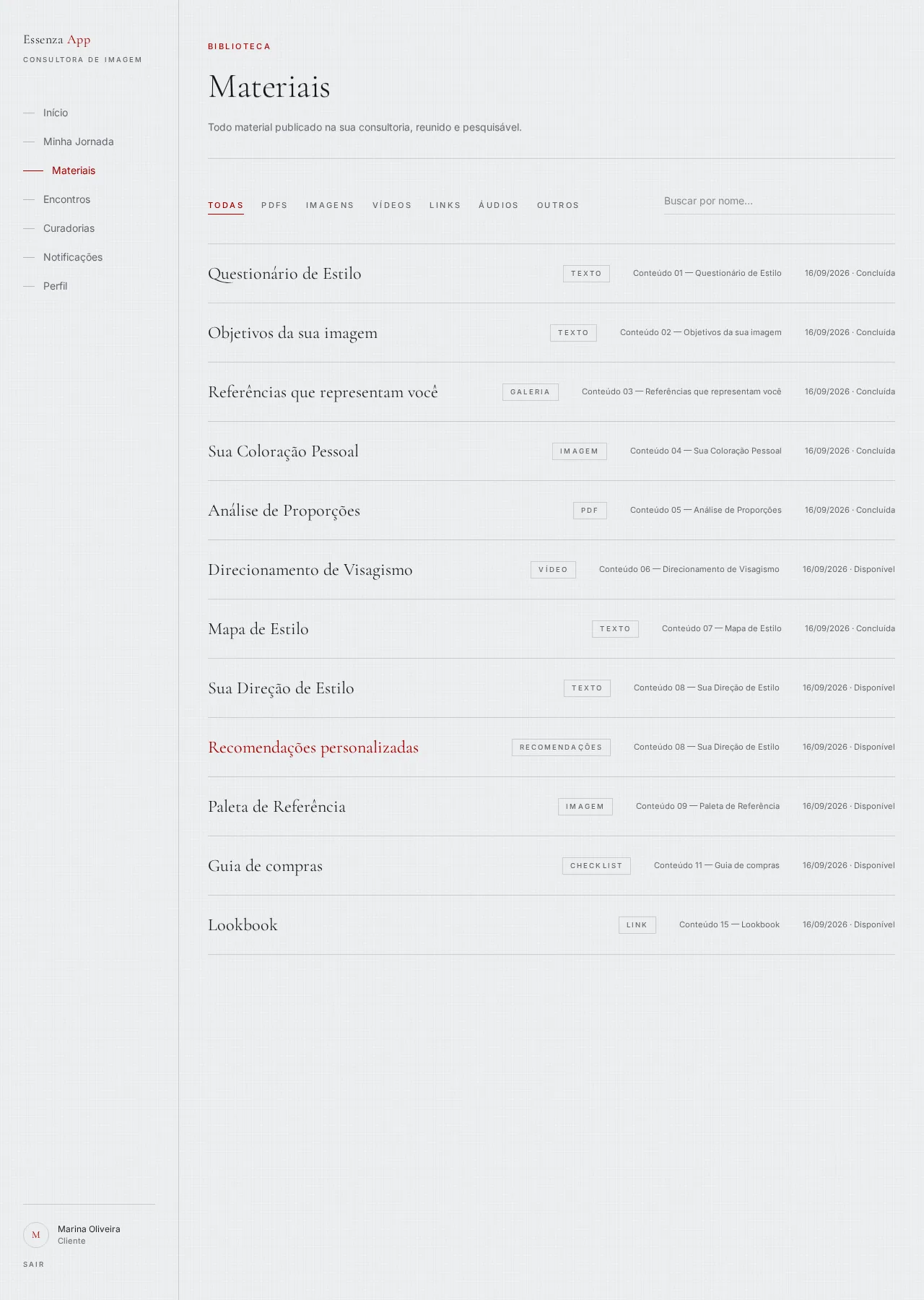Open Referências que representam você
Image resolution: width=924 pixels, height=1300 pixels.
click(323, 392)
